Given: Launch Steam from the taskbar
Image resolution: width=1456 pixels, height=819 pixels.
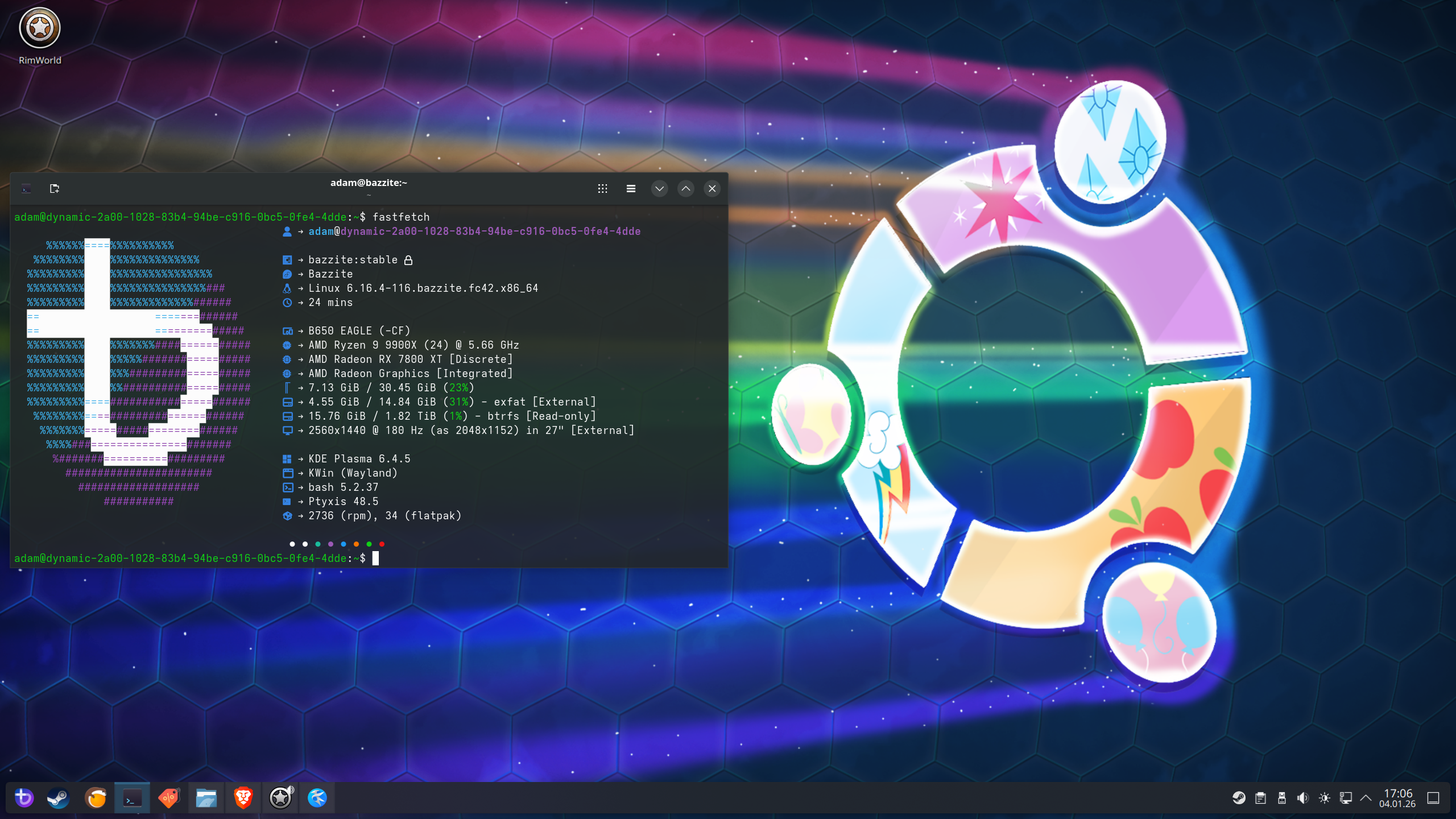Looking at the screenshot, I should [58, 798].
